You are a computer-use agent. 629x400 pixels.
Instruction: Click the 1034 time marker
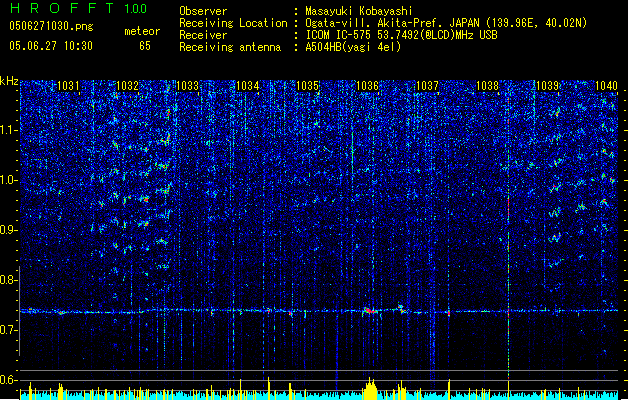(248, 85)
